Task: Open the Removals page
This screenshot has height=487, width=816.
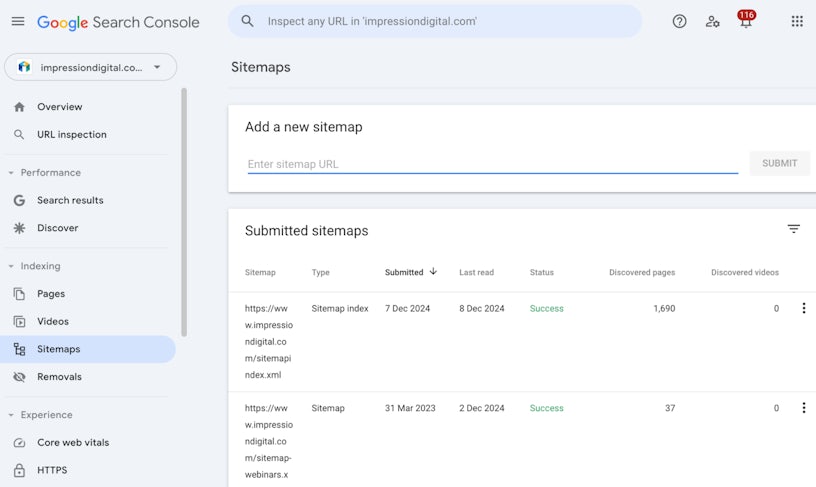Action: click(59, 377)
